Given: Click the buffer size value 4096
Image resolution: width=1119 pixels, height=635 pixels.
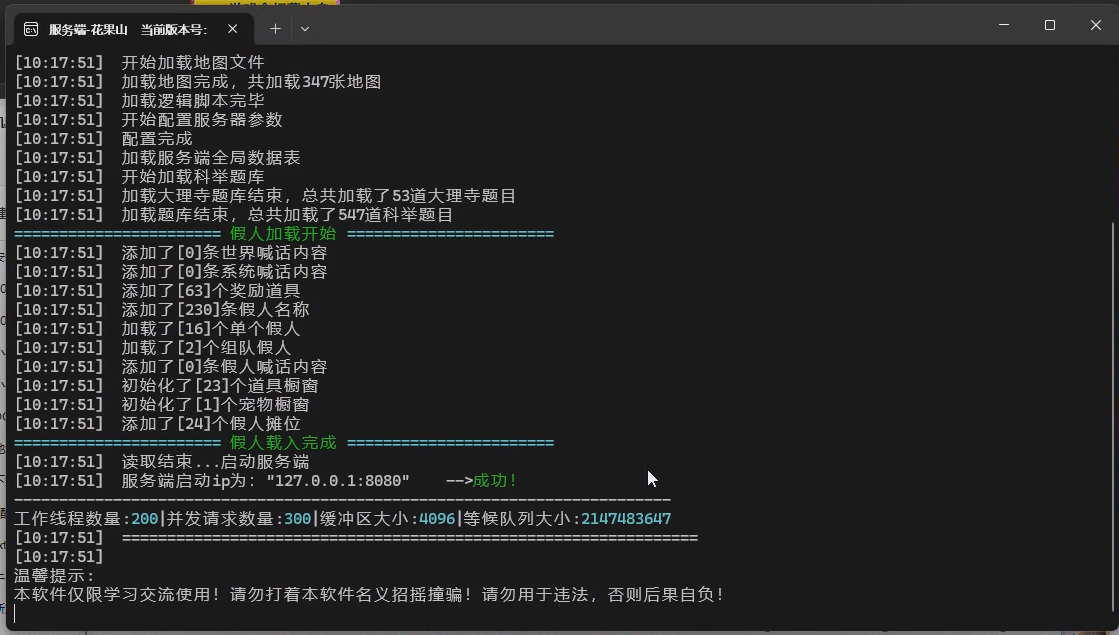Looking at the screenshot, I should (437, 519).
